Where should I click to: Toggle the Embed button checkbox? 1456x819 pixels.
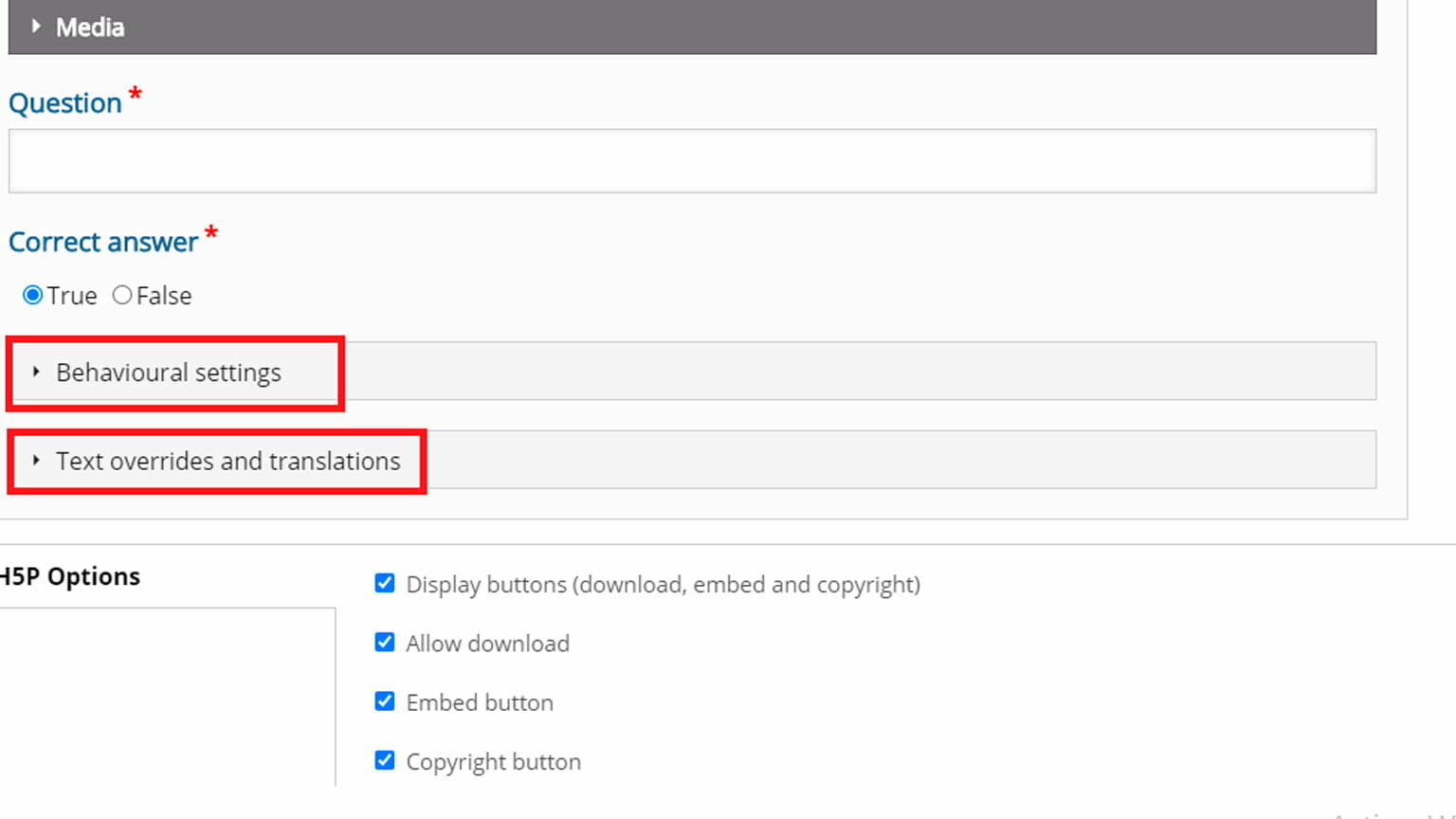click(385, 701)
